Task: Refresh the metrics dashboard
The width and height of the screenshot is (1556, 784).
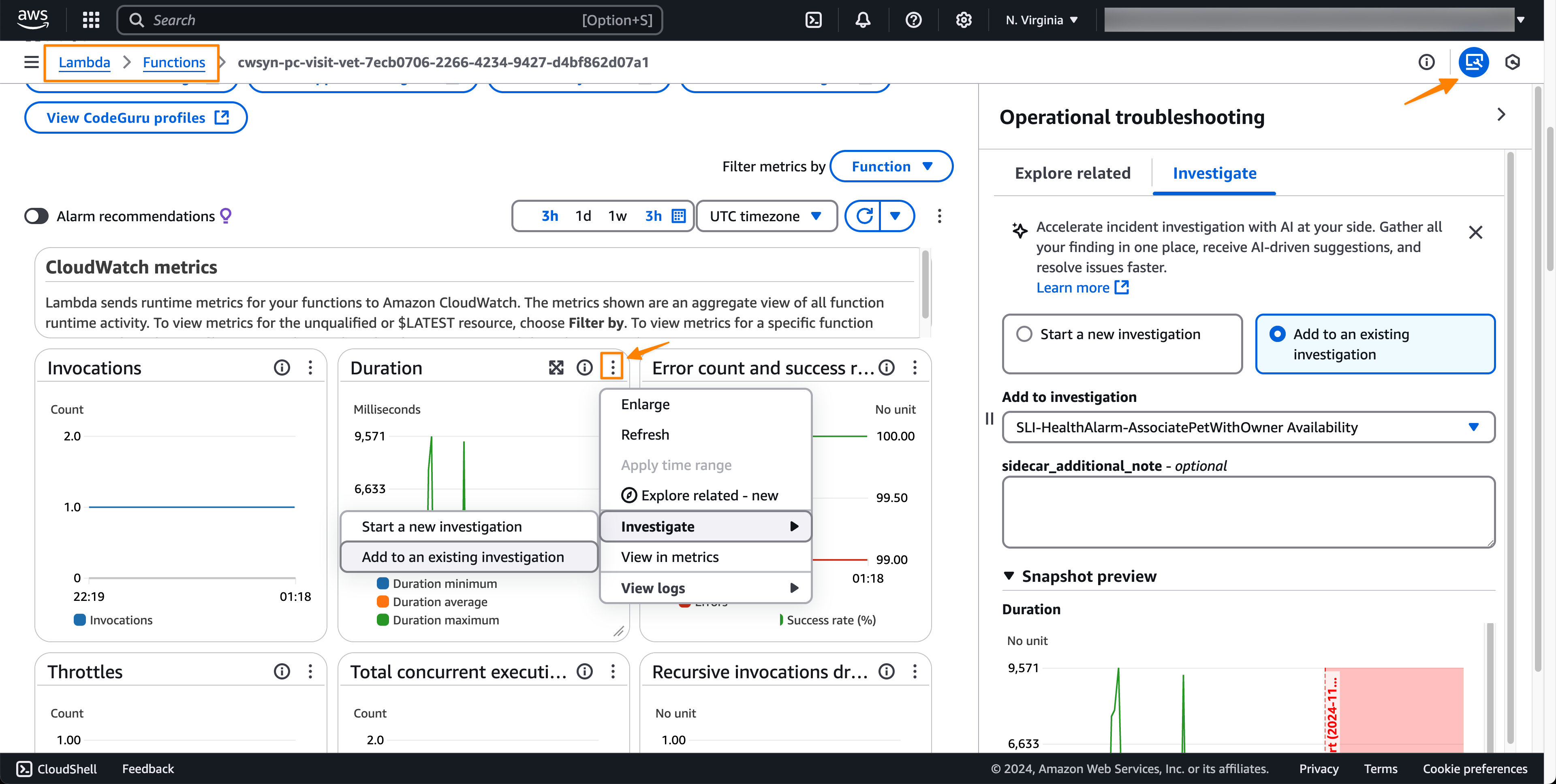Action: coord(864,216)
